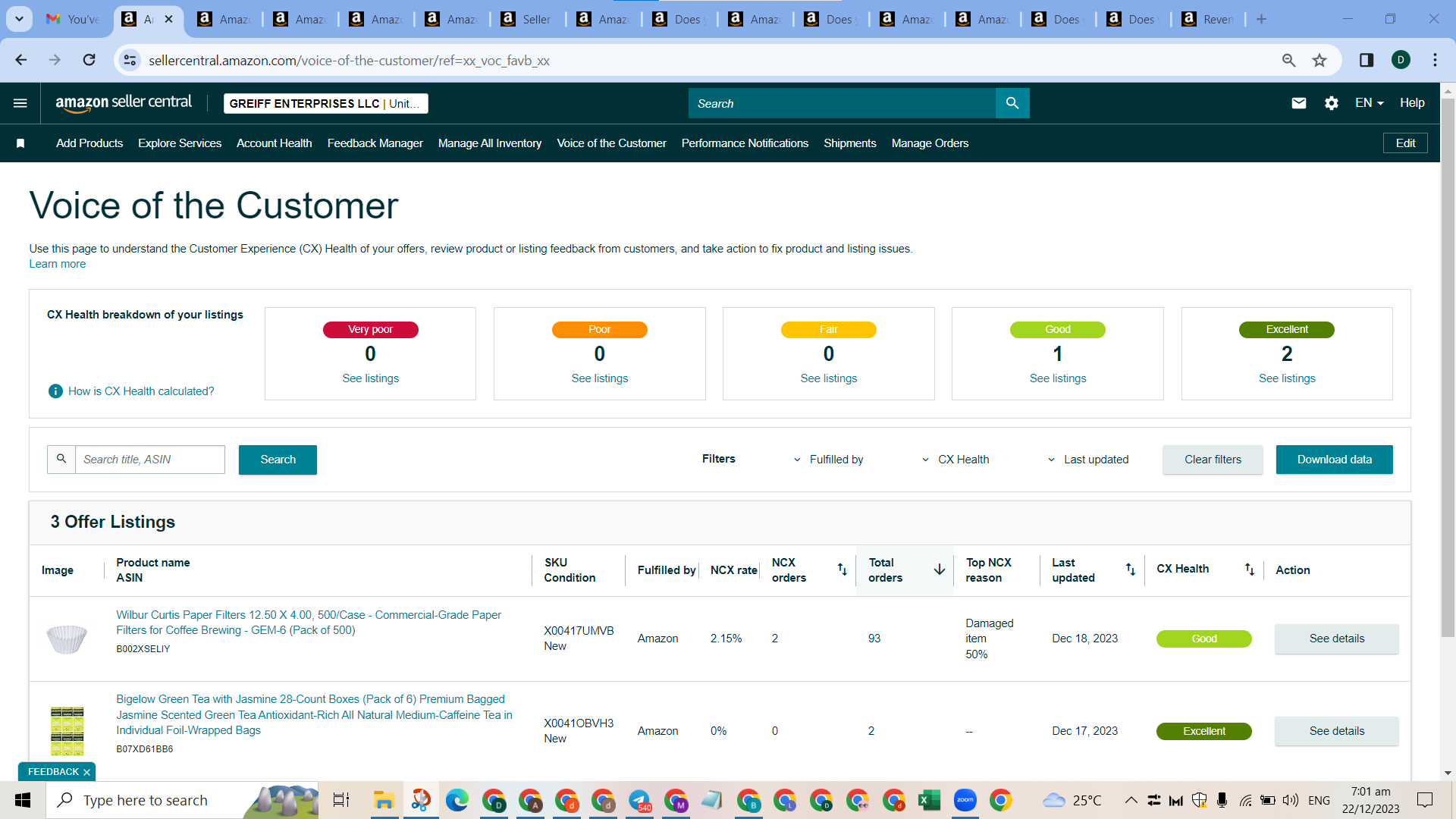
Task: Open Wilbur Curtis Paper Filters product link
Action: point(309,623)
